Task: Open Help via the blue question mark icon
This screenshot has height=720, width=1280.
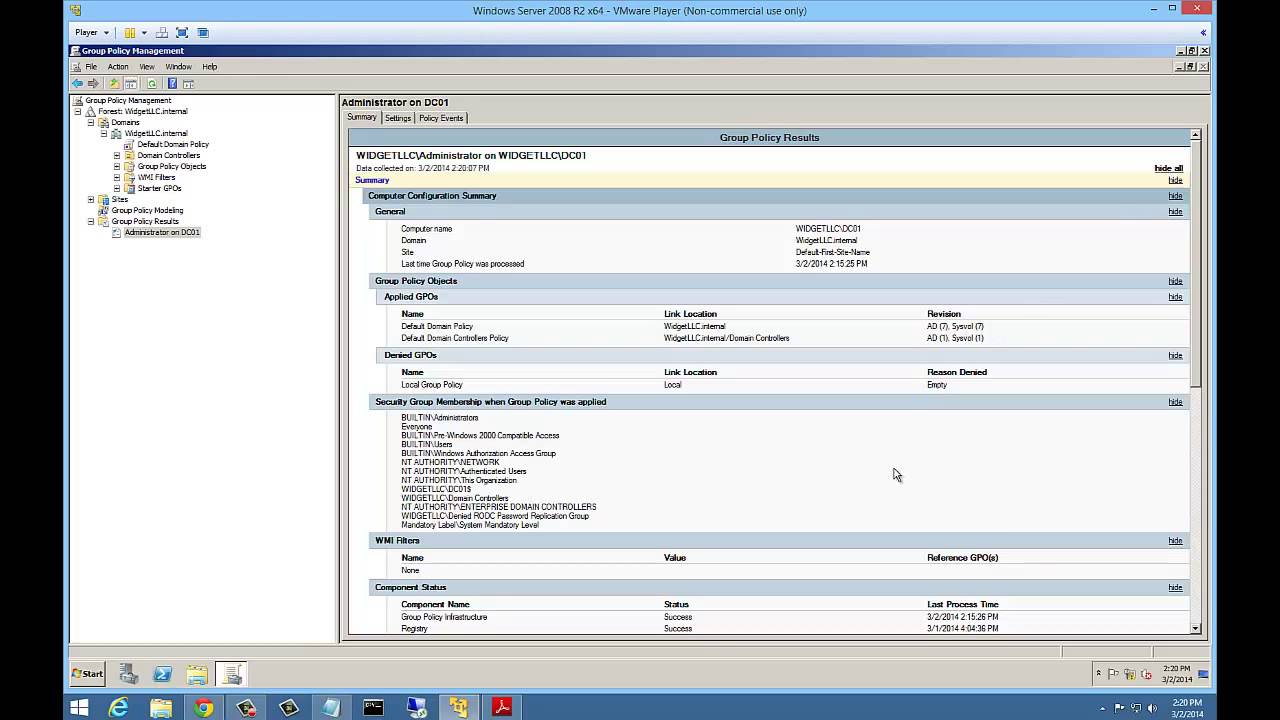Action: pos(172,84)
